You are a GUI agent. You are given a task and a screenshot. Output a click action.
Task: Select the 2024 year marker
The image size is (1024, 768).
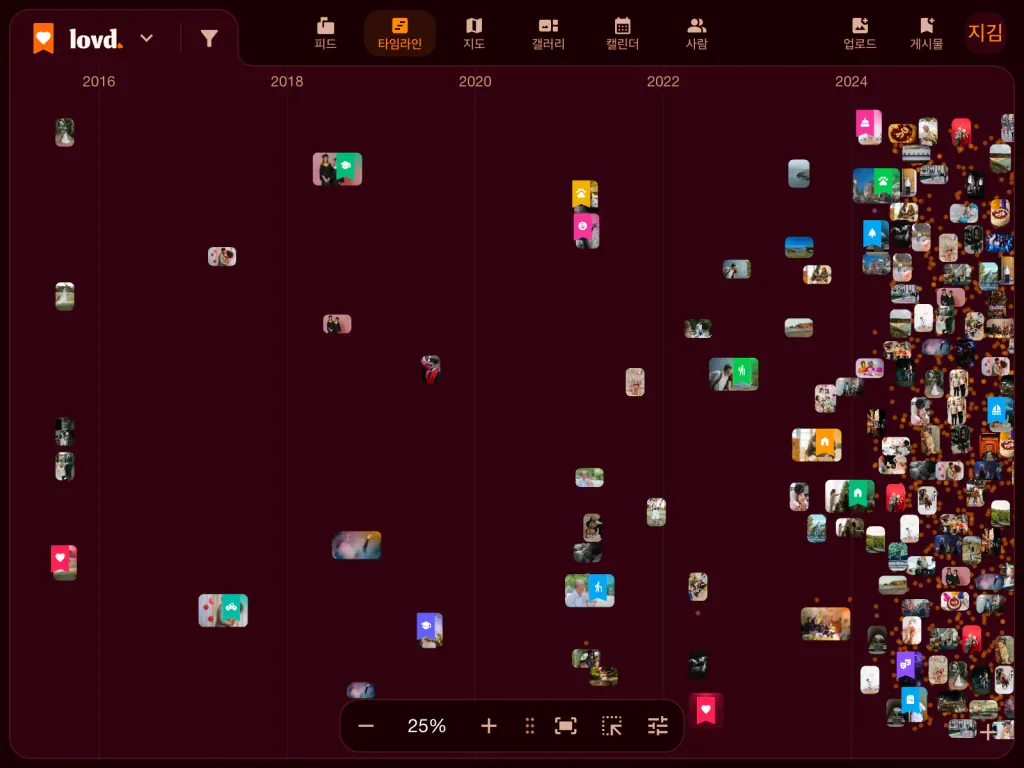click(851, 82)
